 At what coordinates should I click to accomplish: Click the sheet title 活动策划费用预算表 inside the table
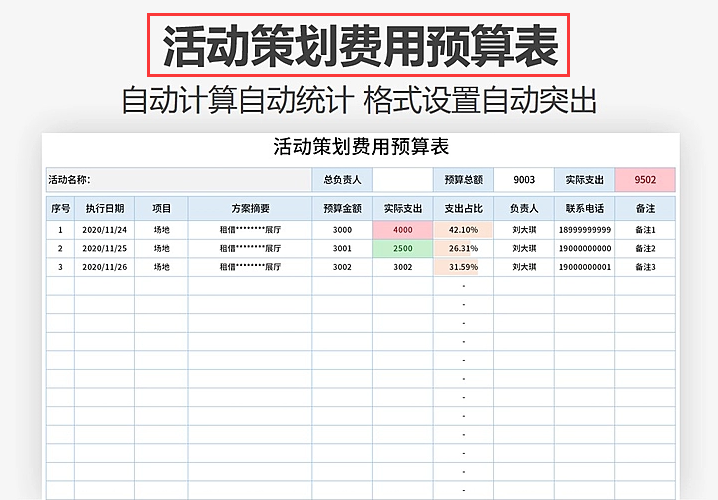[x=361, y=147]
